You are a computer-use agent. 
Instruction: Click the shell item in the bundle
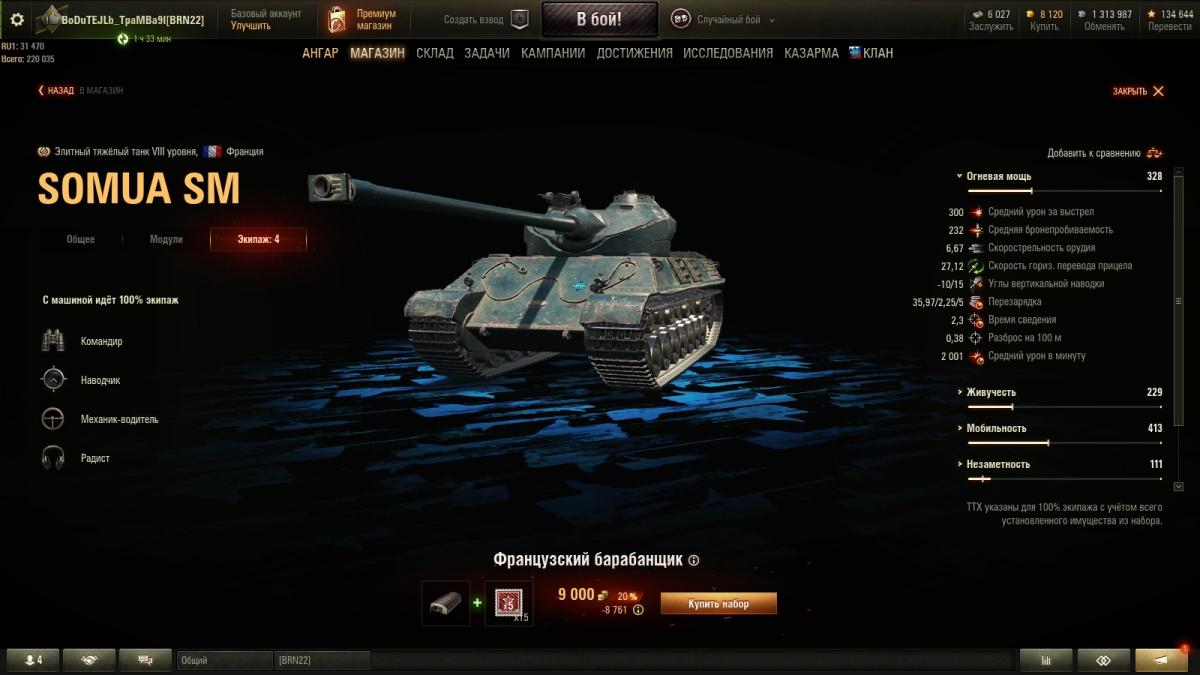point(446,603)
